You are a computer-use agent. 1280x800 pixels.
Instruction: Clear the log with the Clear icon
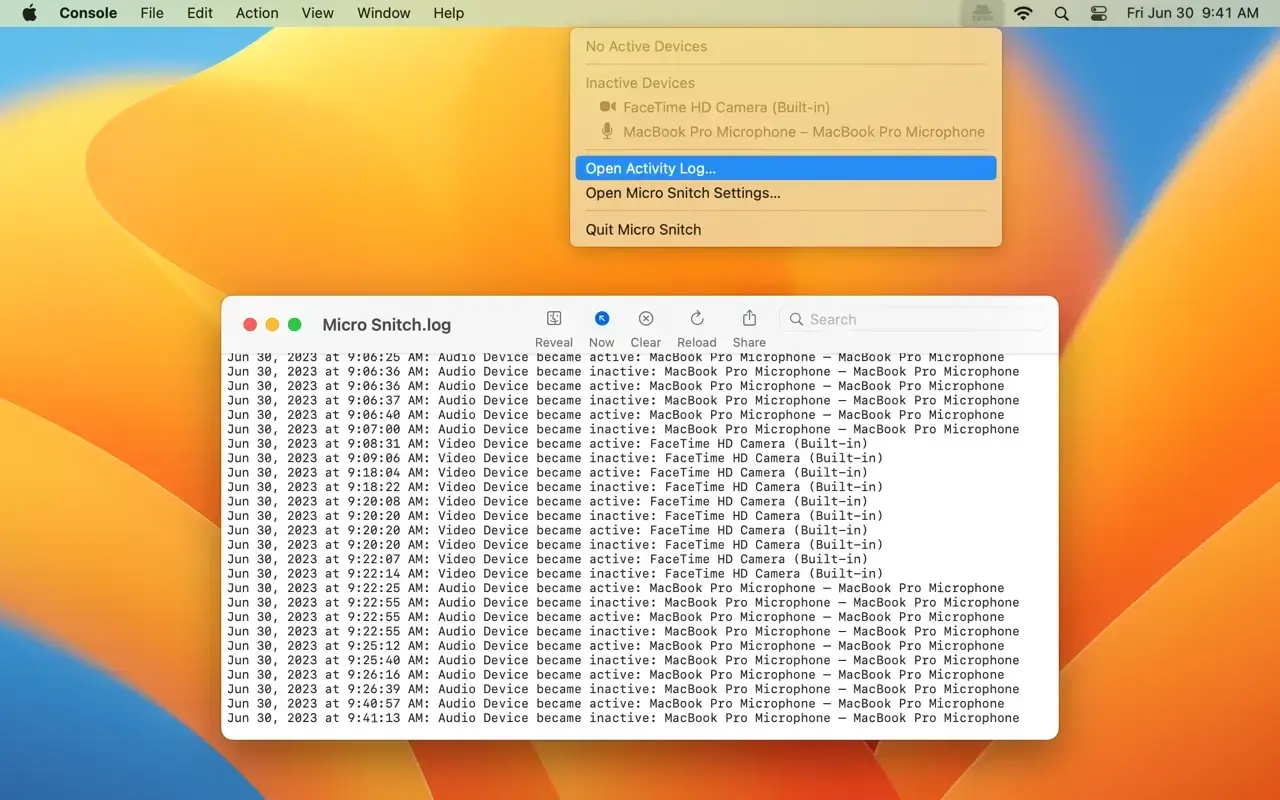click(x=646, y=319)
